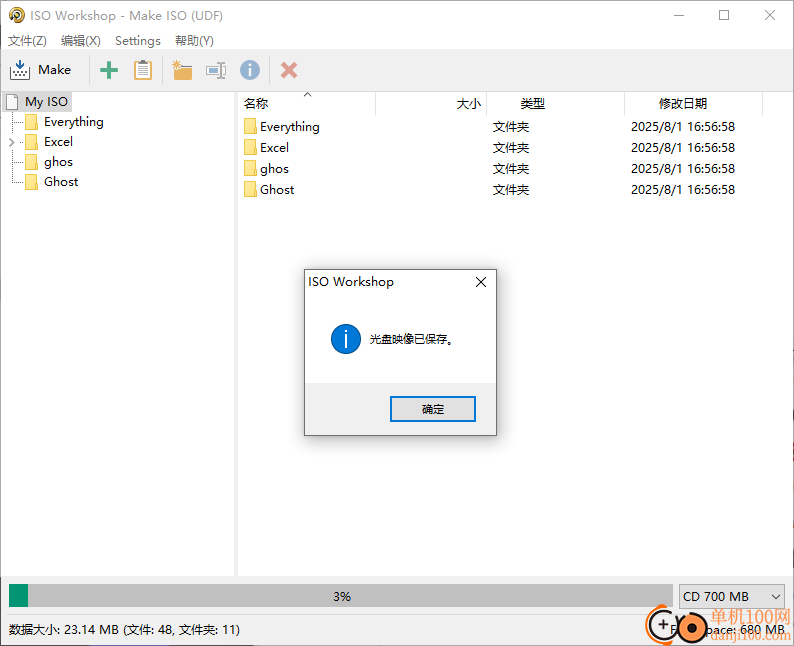This screenshot has height=646, width=794.
Task: Open the Settings menu
Action: click(x=138, y=41)
